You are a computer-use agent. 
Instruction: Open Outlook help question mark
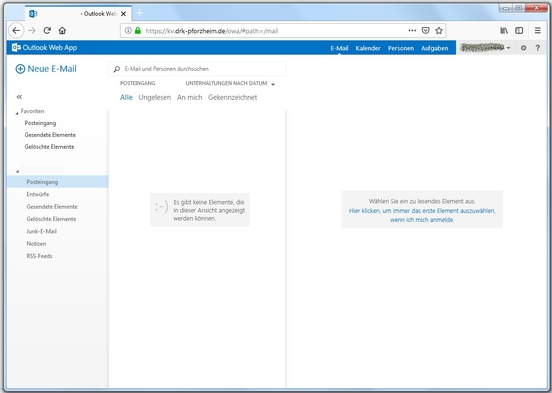pos(538,48)
